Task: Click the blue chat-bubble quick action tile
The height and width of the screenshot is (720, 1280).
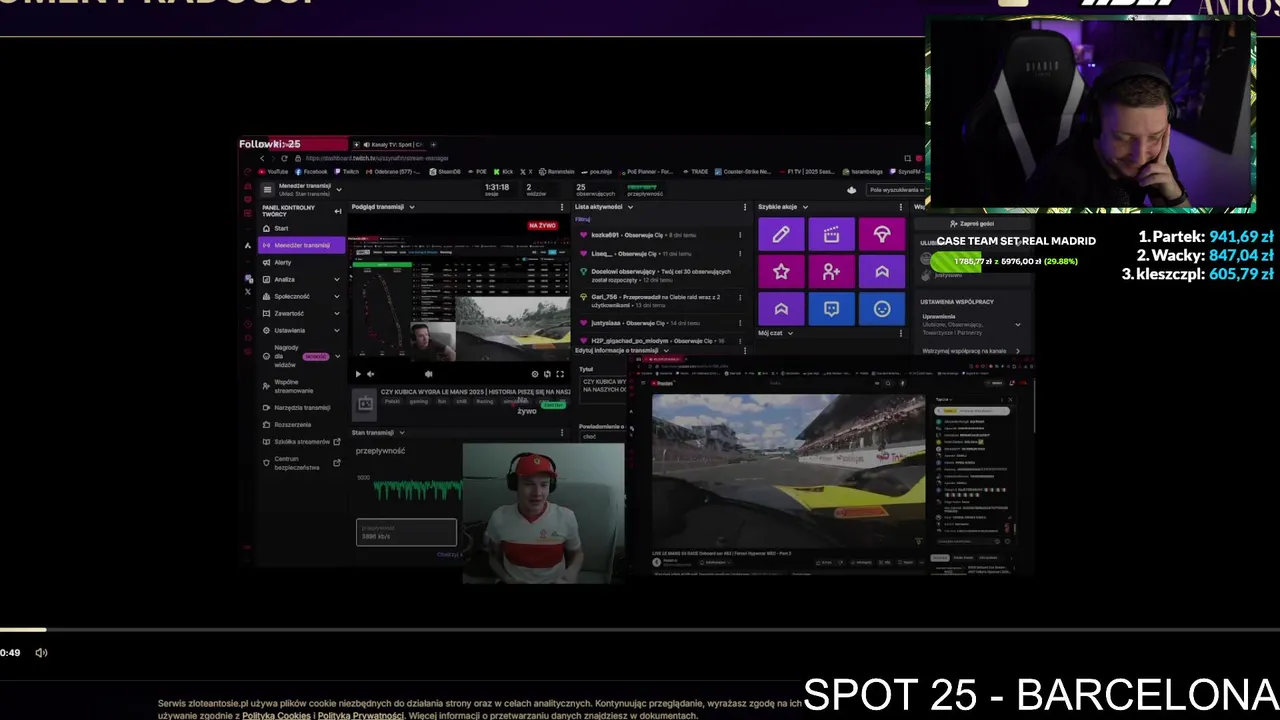Action: [831, 309]
